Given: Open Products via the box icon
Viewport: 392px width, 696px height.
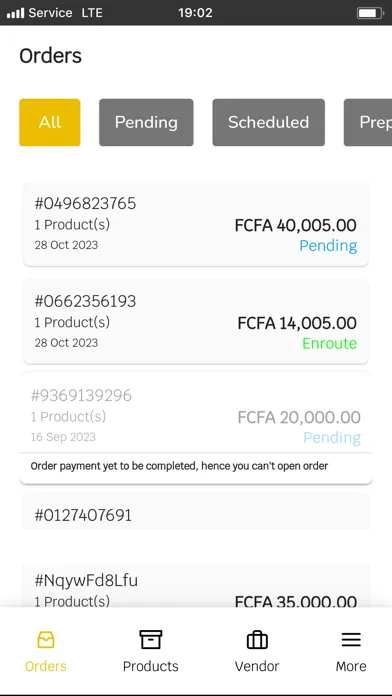Looking at the screenshot, I should point(150,640).
